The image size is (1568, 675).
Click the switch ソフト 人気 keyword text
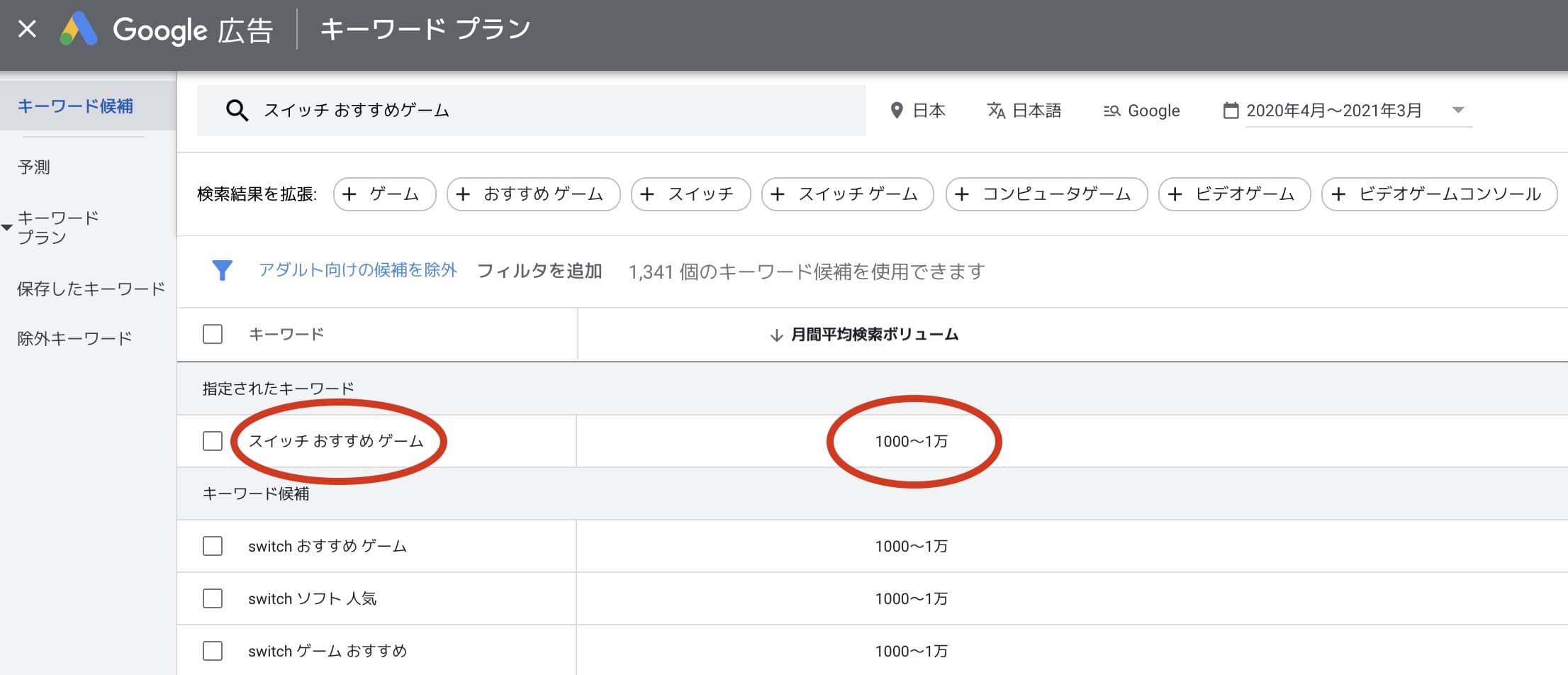coord(312,598)
